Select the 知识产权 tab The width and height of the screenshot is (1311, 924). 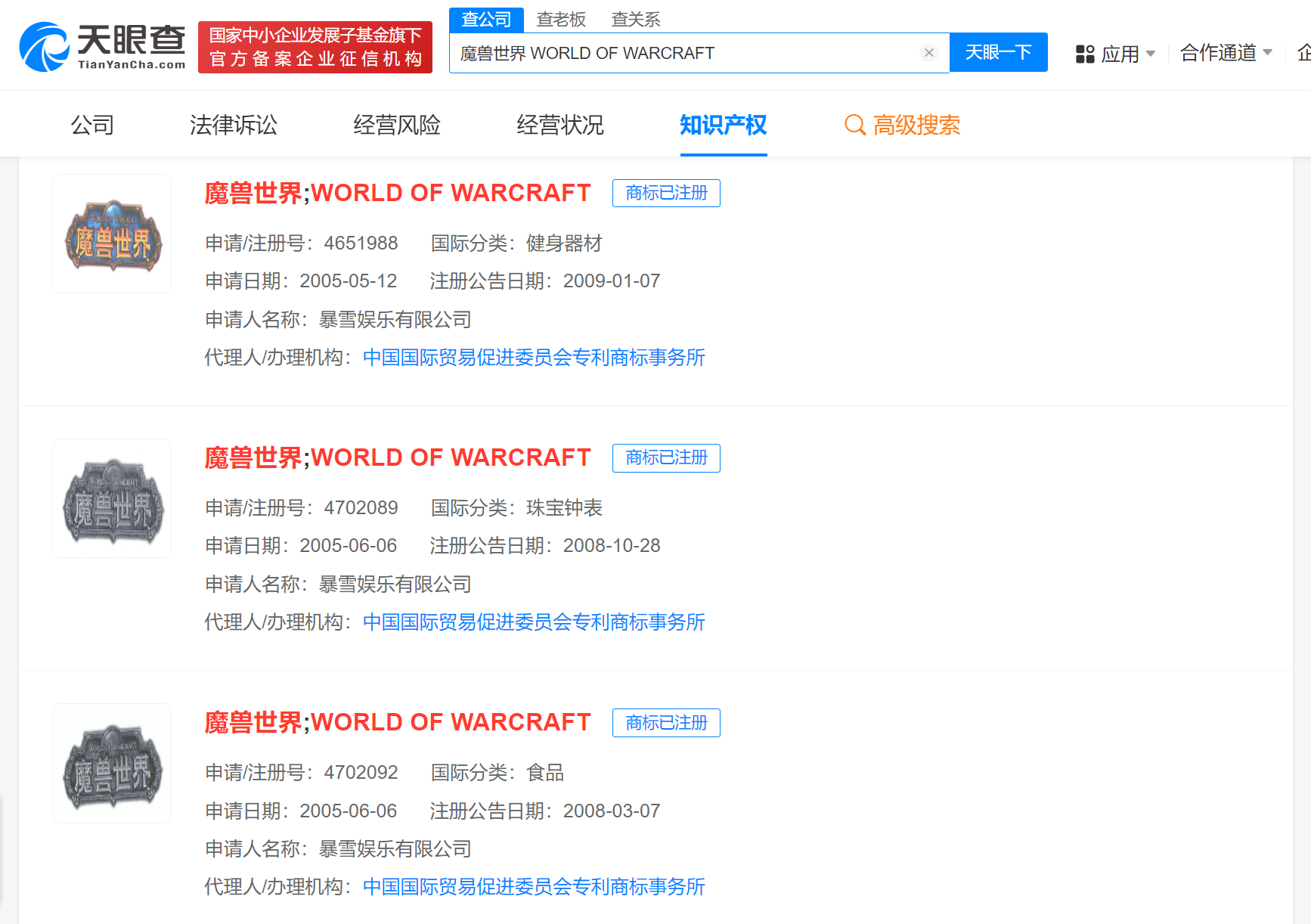724,125
